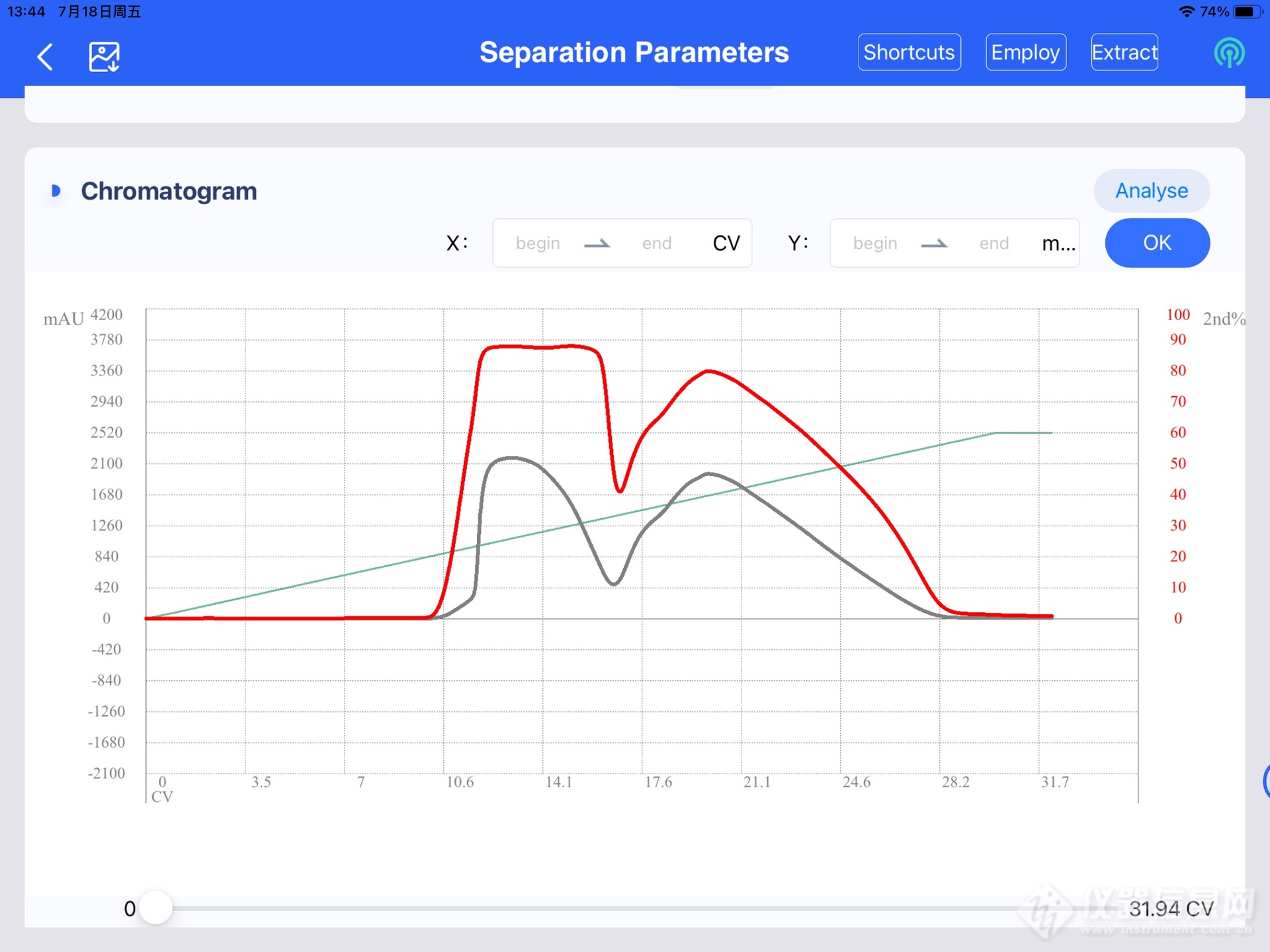1270x952 pixels.
Task: Focus the X axis begin field
Action: coord(538,243)
